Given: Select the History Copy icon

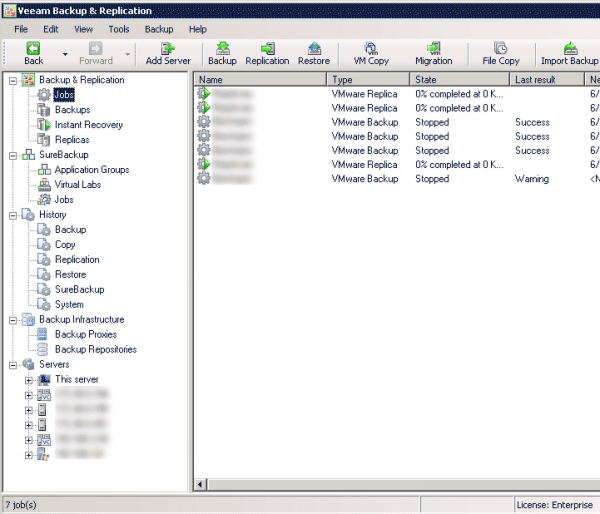Looking at the screenshot, I should click(x=44, y=245).
